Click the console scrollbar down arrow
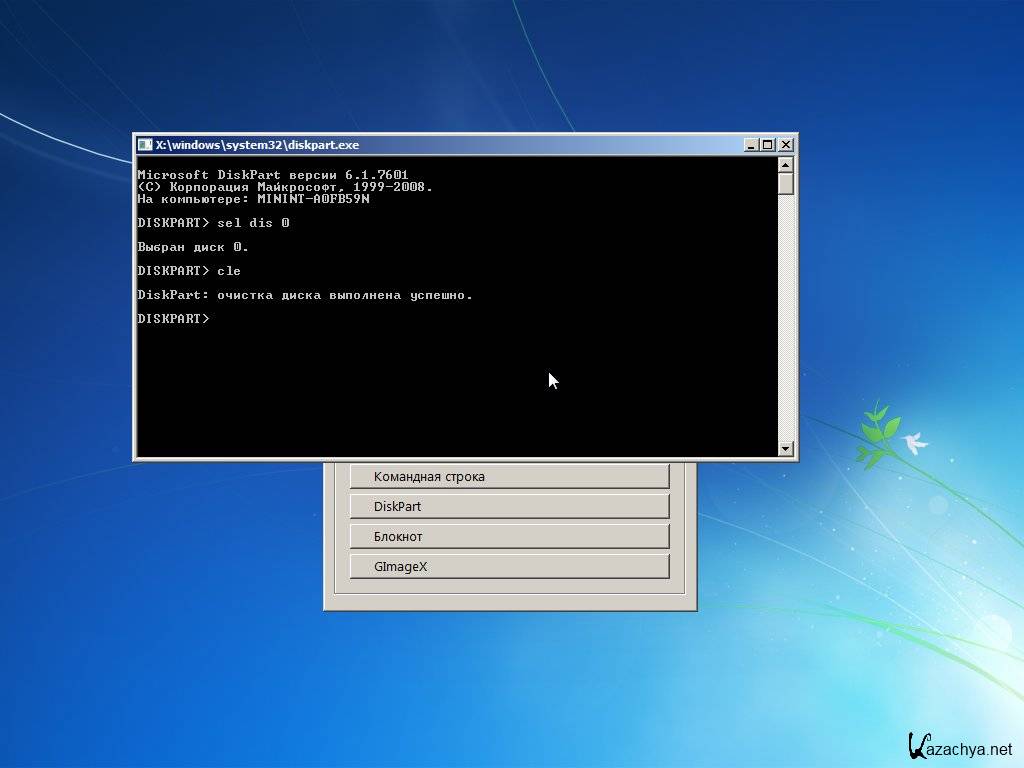1024x768 pixels. 785,449
